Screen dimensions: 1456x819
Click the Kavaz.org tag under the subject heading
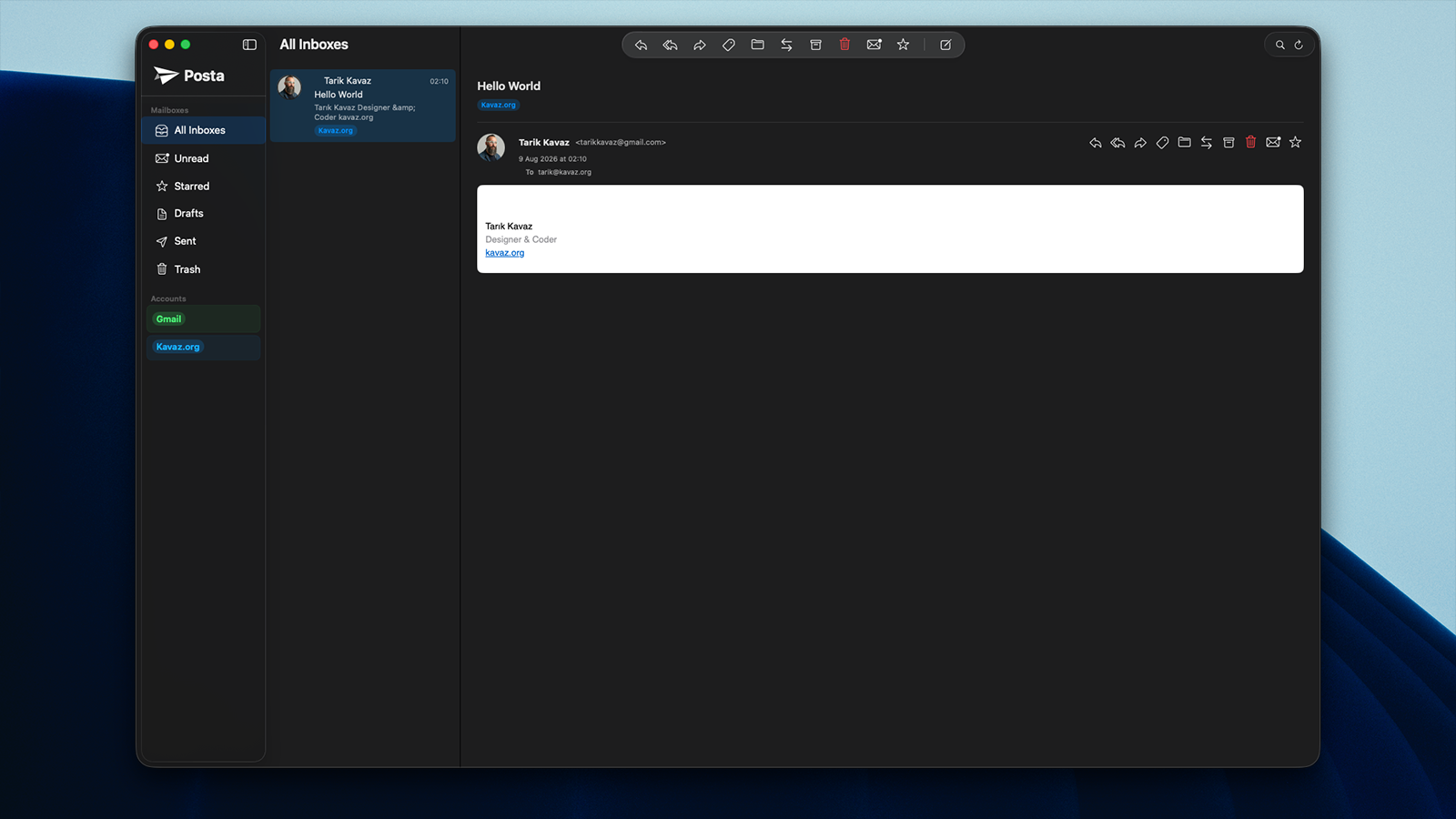tap(498, 106)
